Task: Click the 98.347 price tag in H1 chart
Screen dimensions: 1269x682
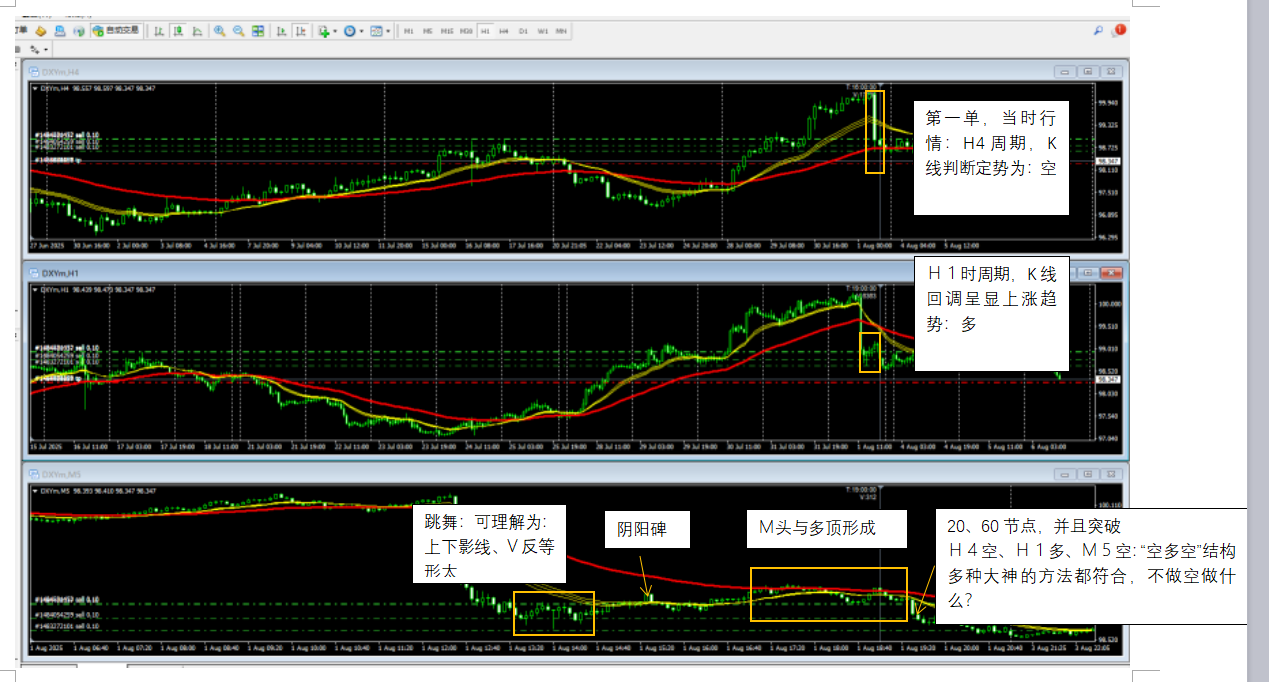Action: (1108, 380)
